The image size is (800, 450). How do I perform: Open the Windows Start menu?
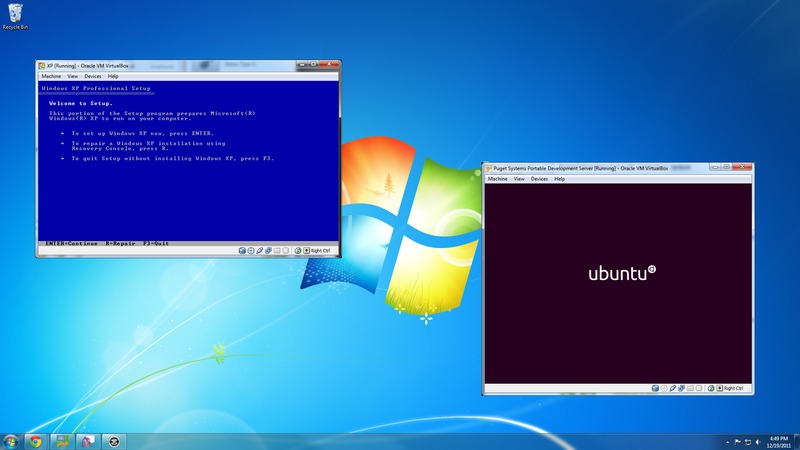click(12, 440)
